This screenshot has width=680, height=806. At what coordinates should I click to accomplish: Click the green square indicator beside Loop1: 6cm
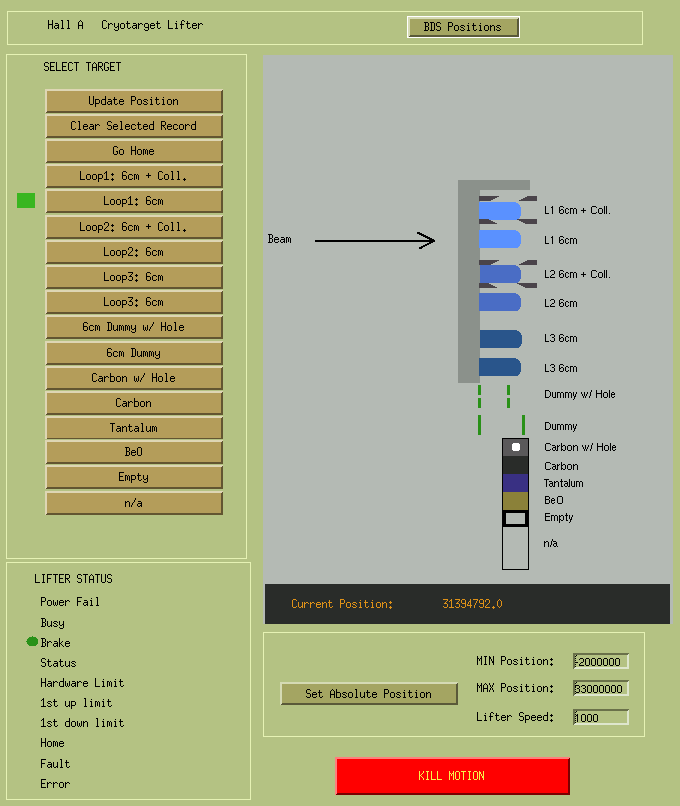[26, 200]
